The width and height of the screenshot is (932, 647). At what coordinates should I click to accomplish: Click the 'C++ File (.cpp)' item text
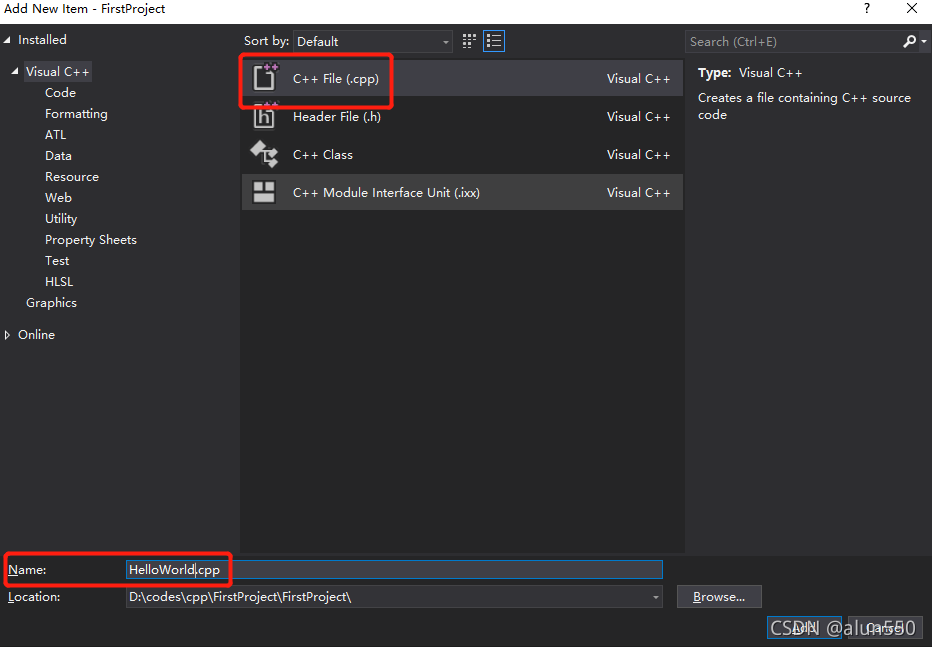point(336,78)
